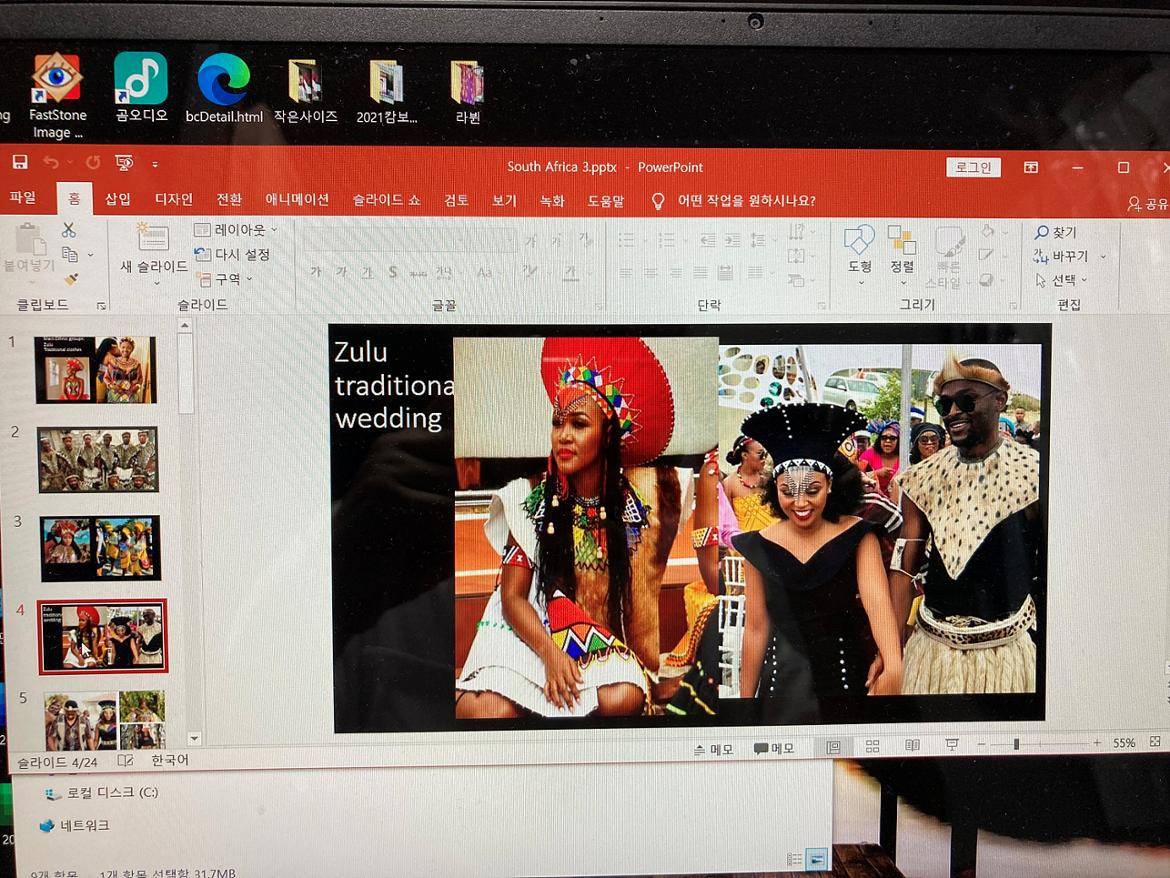Toggle normal view button in status bar
This screenshot has width=1170, height=878.
pos(833,747)
